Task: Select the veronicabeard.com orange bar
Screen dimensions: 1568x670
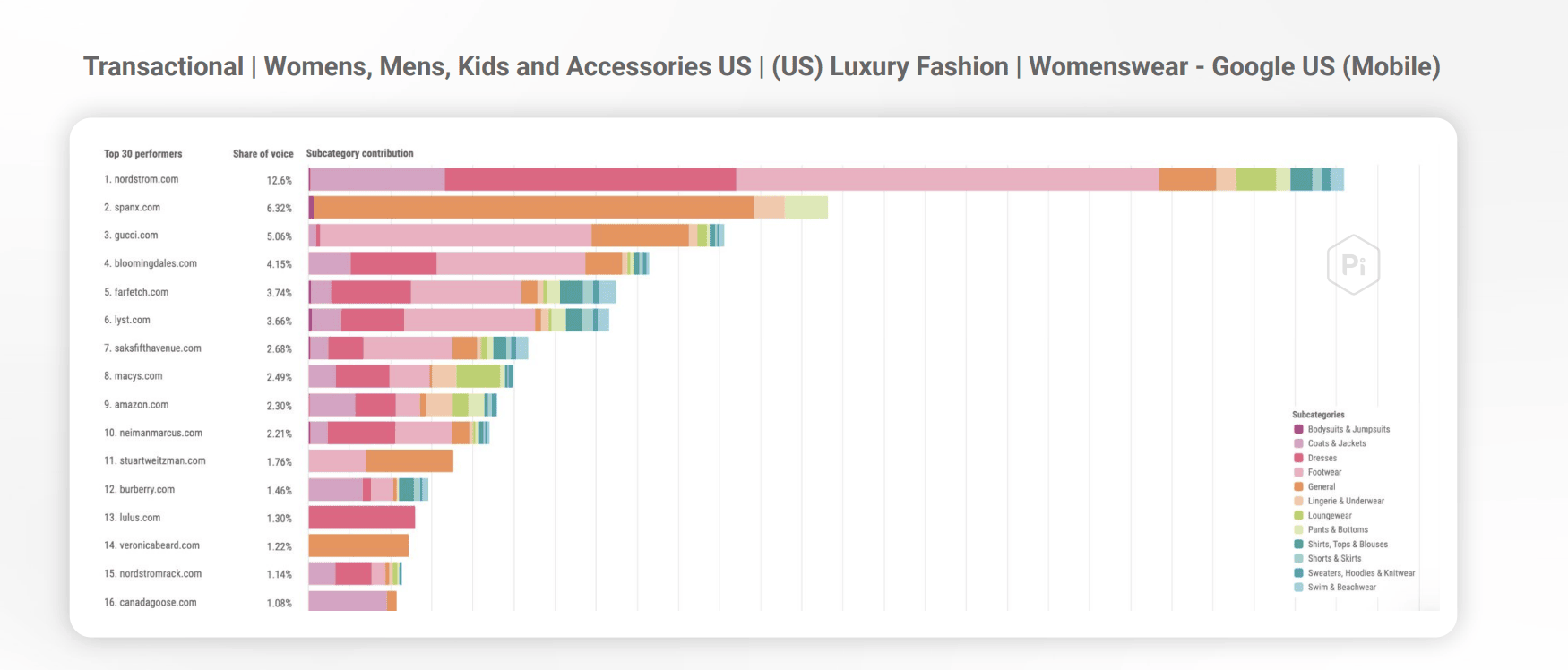Action: [x=358, y=545]
